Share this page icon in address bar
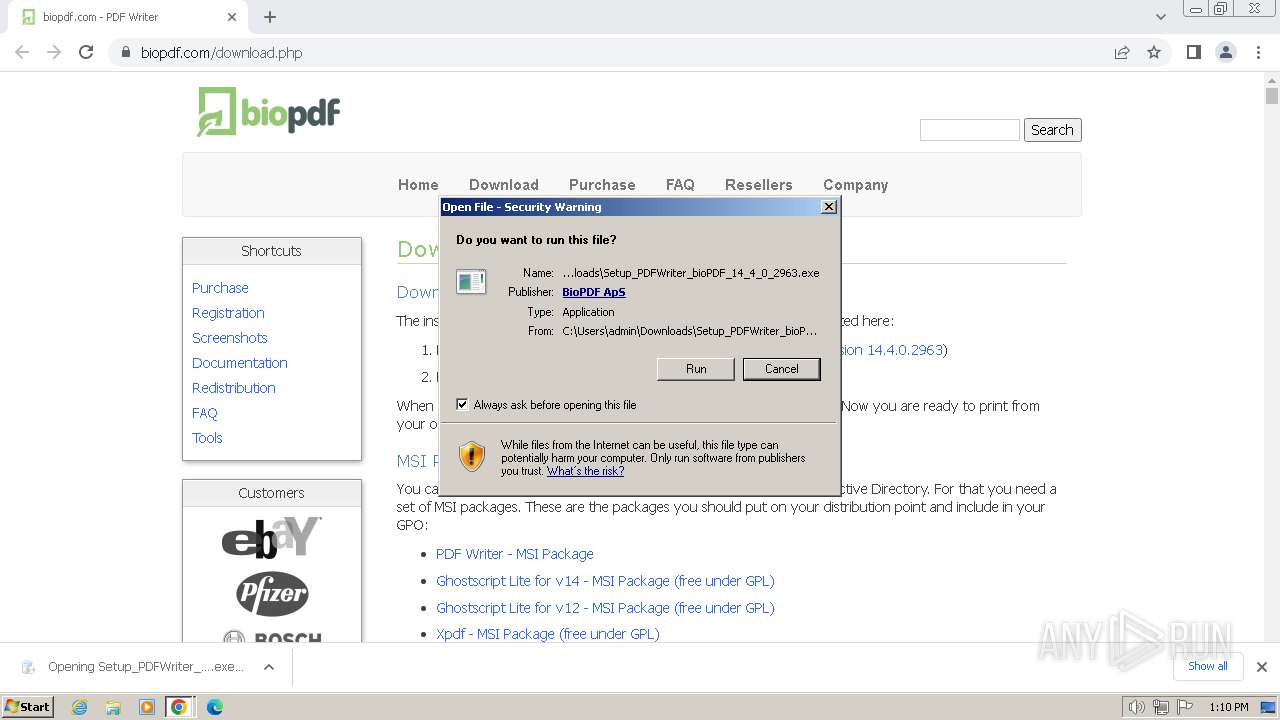1280x720 pixels. coord(1122,53)
